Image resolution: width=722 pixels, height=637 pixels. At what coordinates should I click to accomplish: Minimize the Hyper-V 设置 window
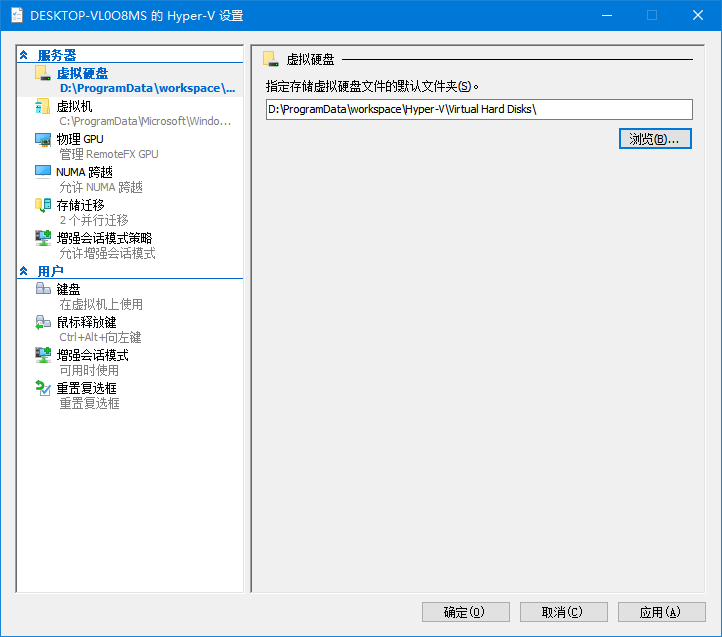point(607,15)
